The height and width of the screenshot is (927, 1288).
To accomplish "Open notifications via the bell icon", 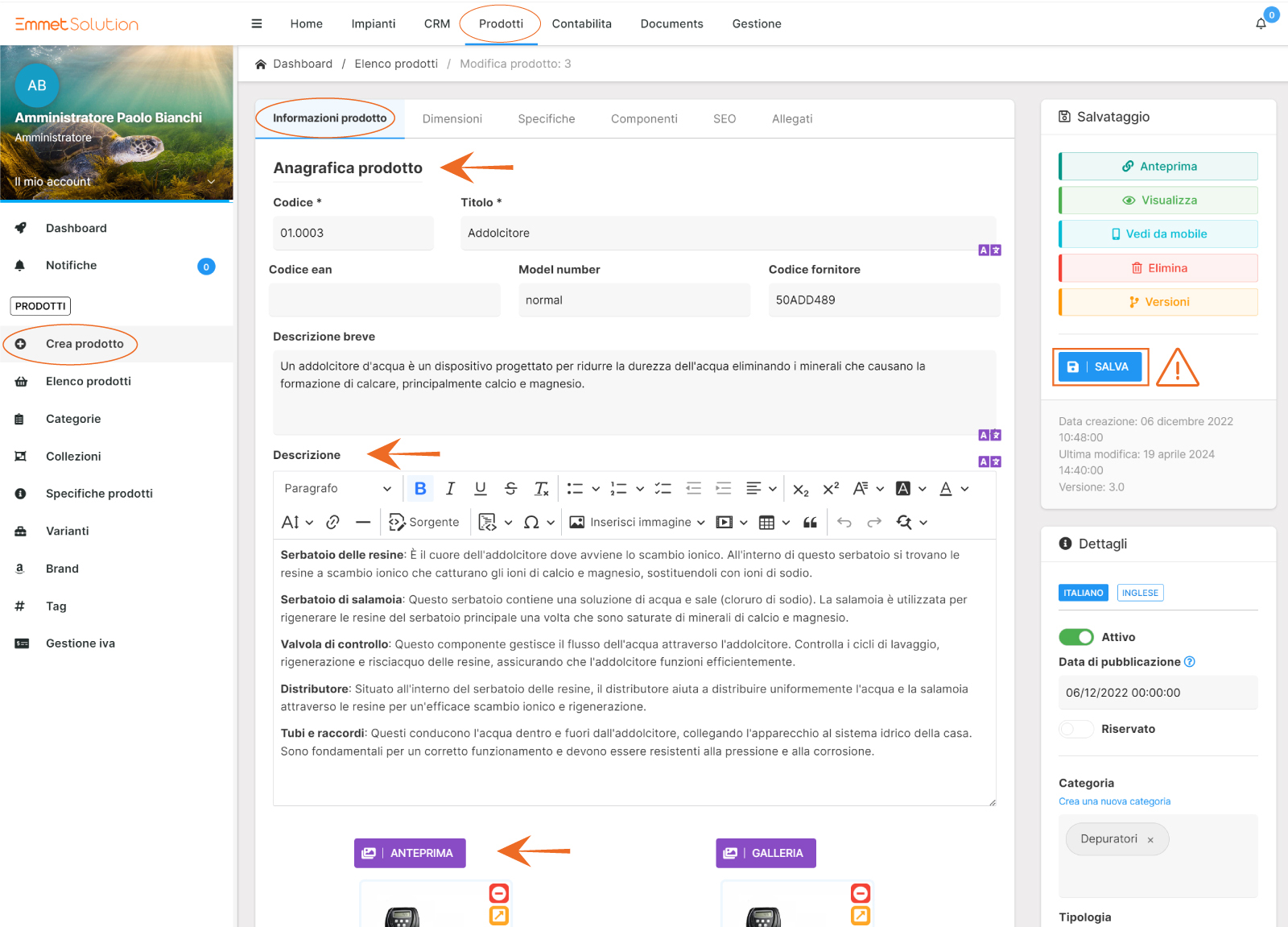I will [x=1261, y=24].
